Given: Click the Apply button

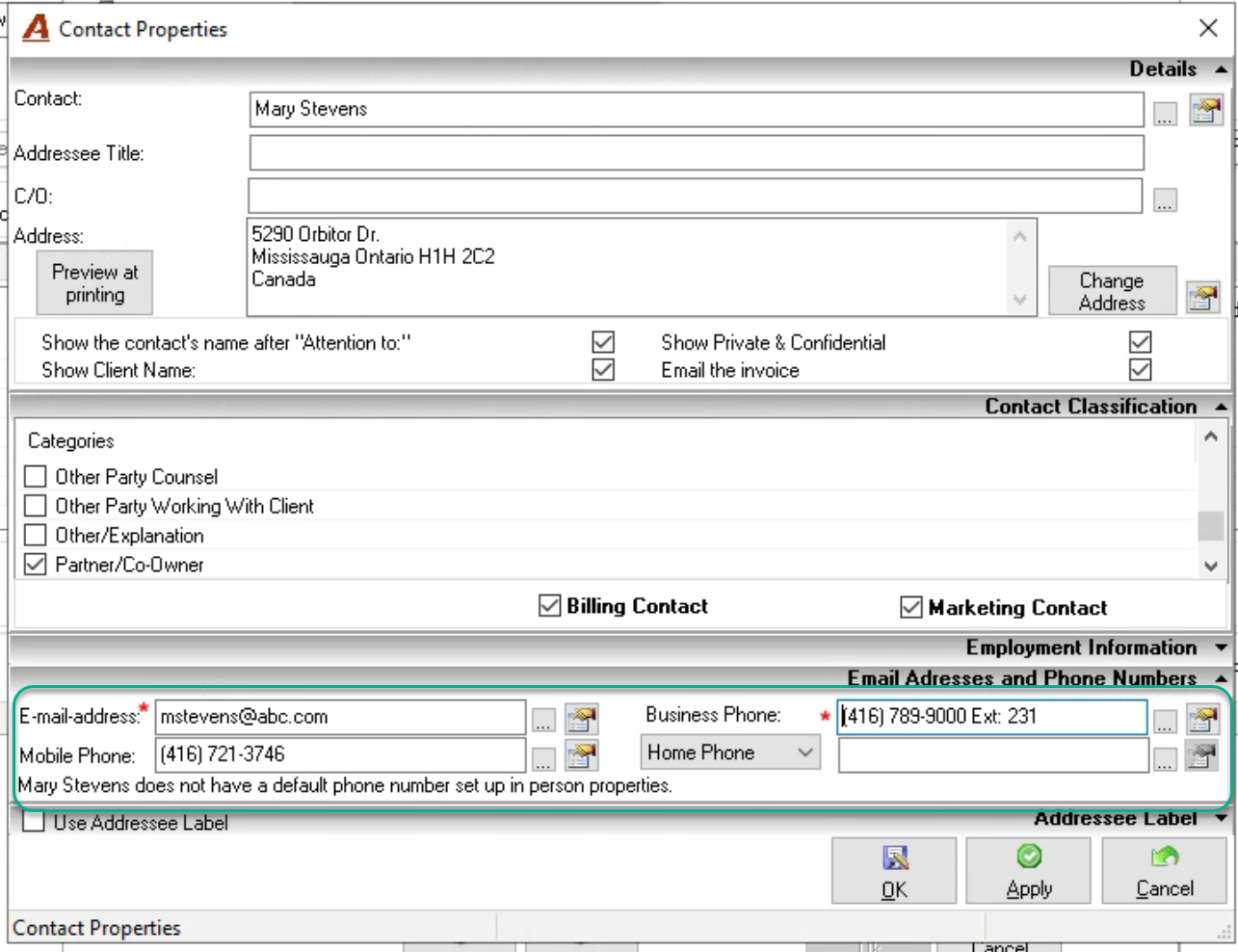Looking at the screenshot, I should coord(1029,870).
